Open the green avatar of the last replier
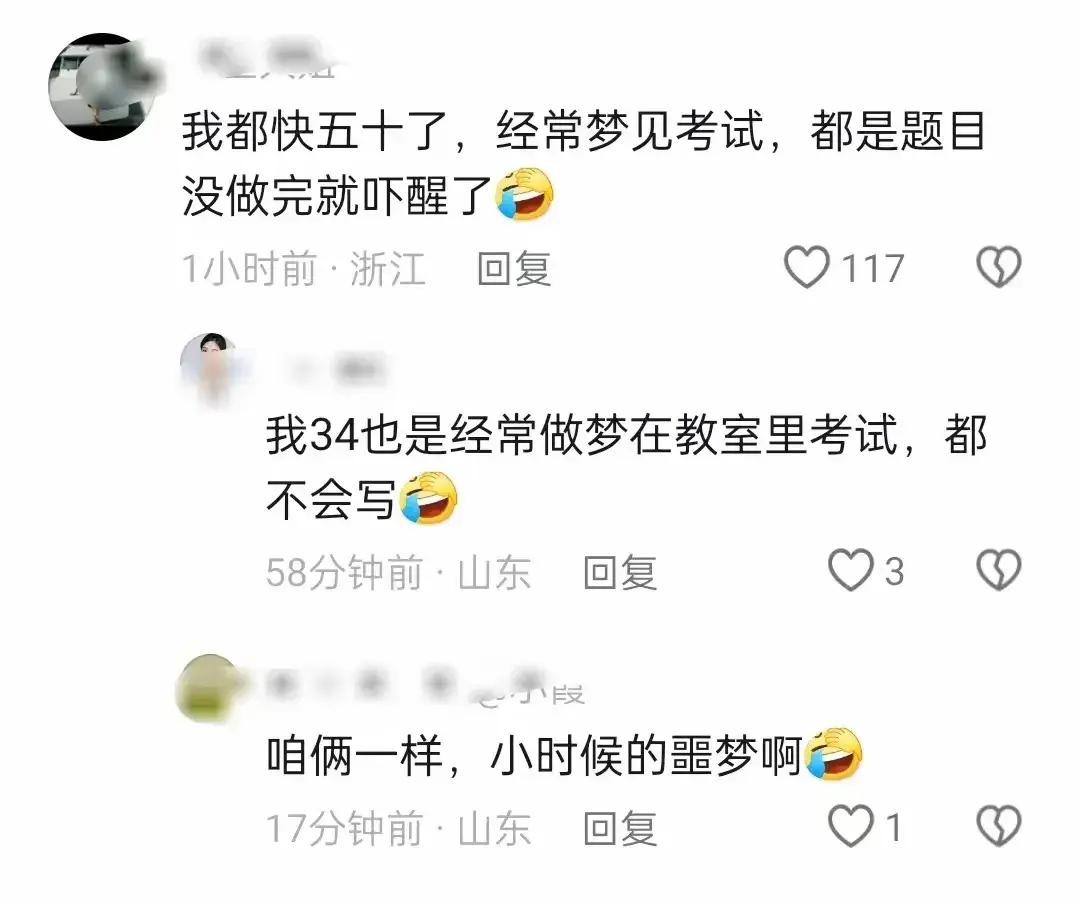1080x904 pixels. [210, 688]
